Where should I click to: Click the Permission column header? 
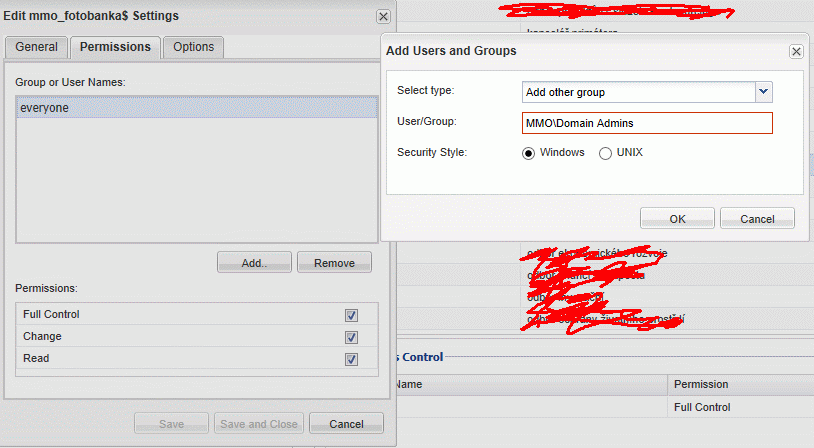(x=740, y=385)
